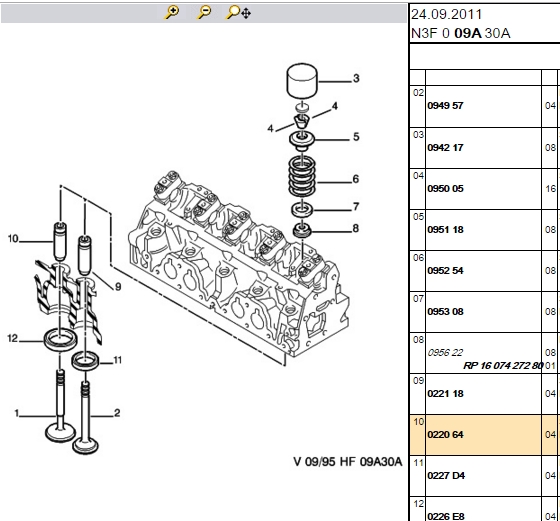Select part number 0953 08

(x=445, y=312)
